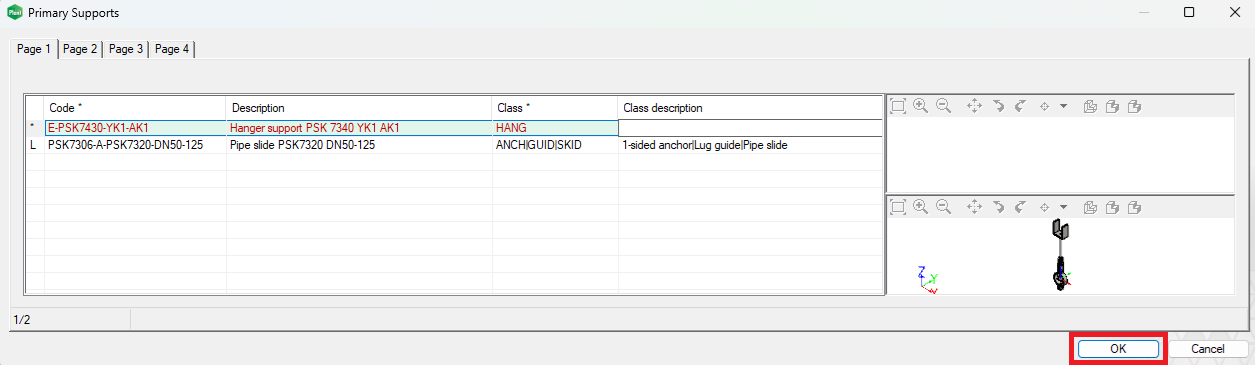Click center-point icon in upper preview toolbar
This screenshot has width=1255, height=365.
pyautogui.click(x=1045, y=106)
